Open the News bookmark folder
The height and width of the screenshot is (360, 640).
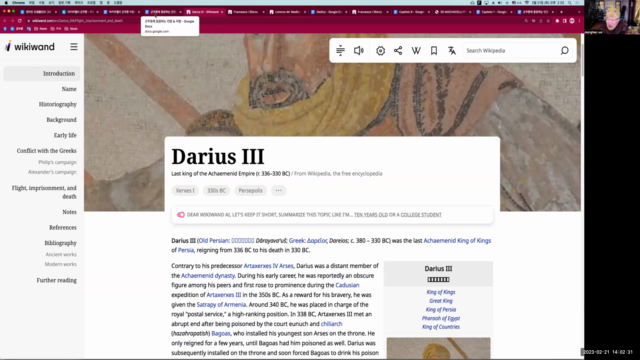[40, 29]
